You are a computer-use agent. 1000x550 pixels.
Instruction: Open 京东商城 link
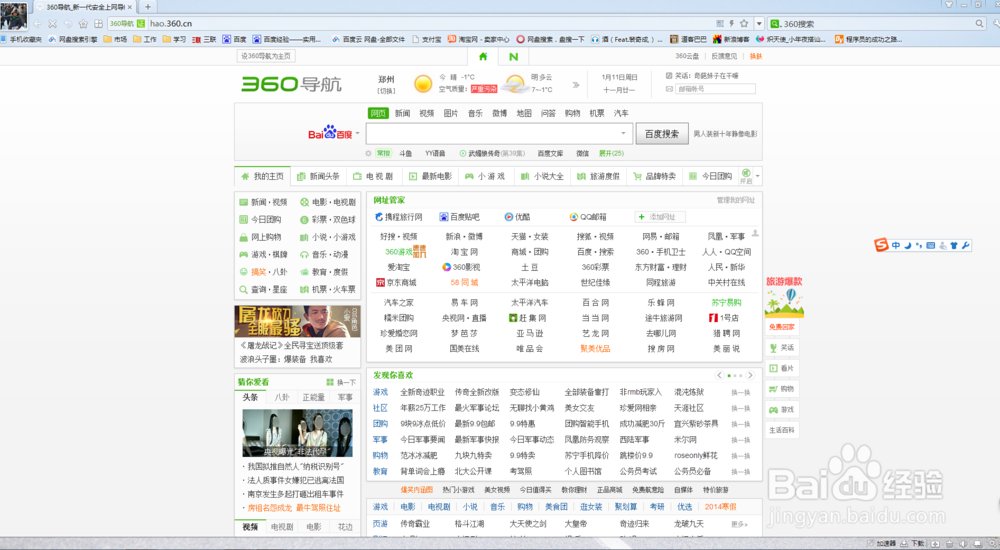(396, 283)
